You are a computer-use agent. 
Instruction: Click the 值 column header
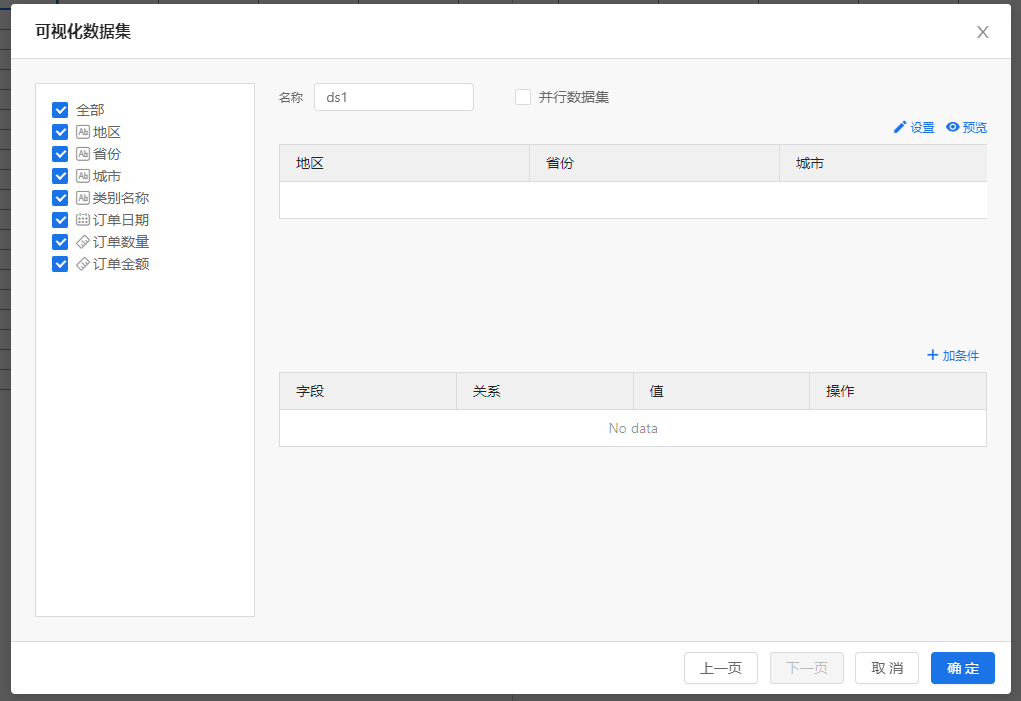point(721,391)
